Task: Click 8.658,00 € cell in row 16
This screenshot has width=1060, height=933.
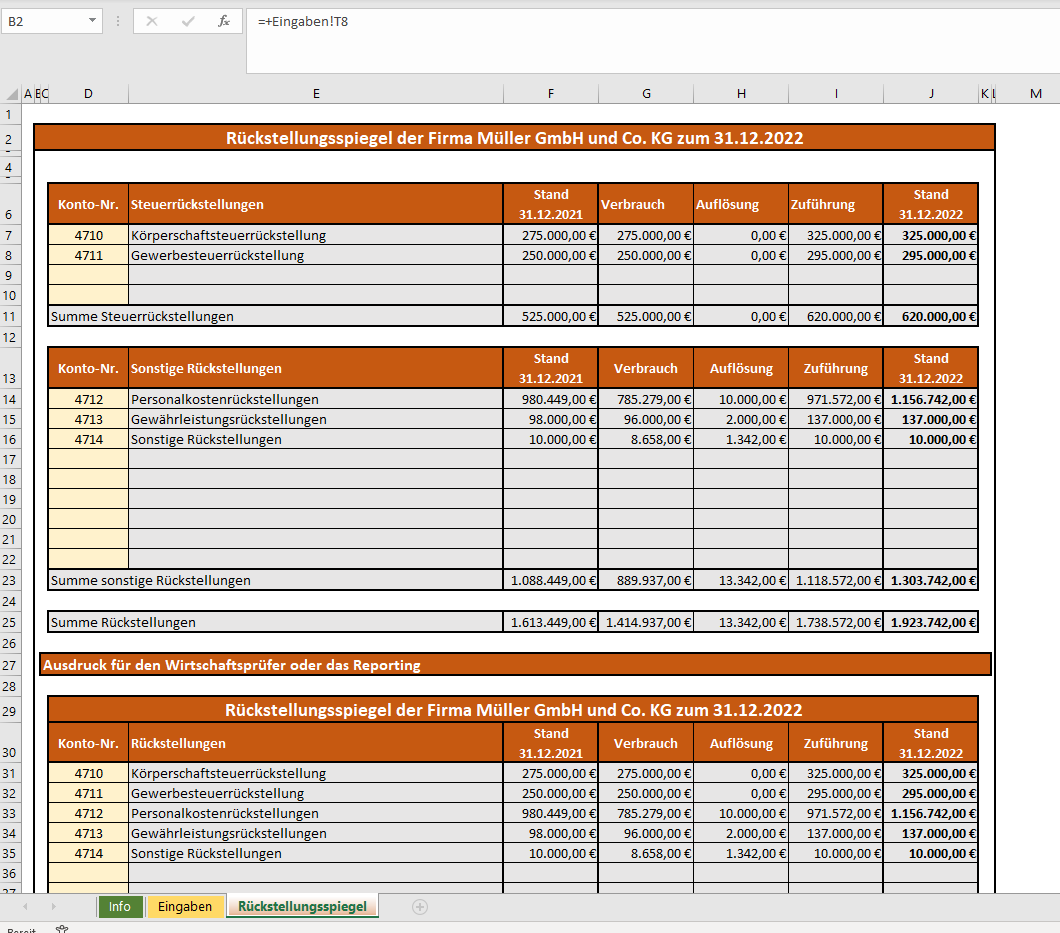Action: coord(646,439)
